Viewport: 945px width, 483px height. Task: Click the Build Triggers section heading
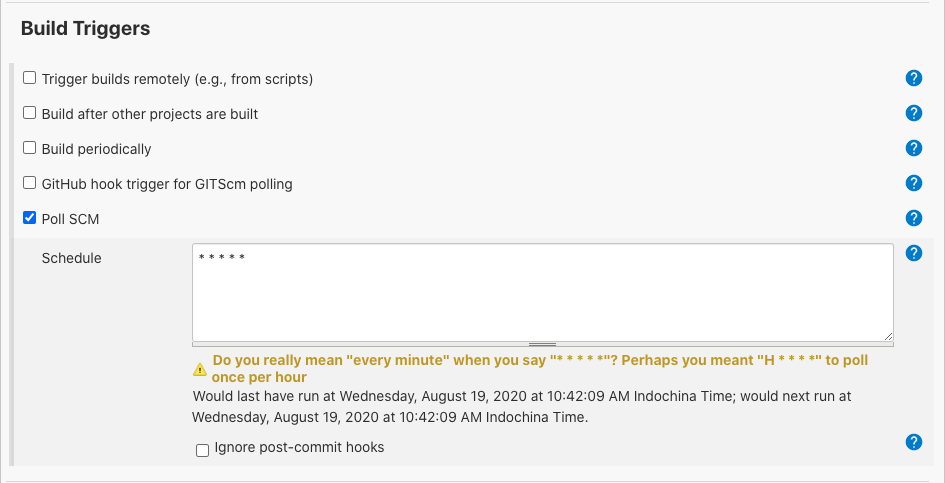click(86, 29)
